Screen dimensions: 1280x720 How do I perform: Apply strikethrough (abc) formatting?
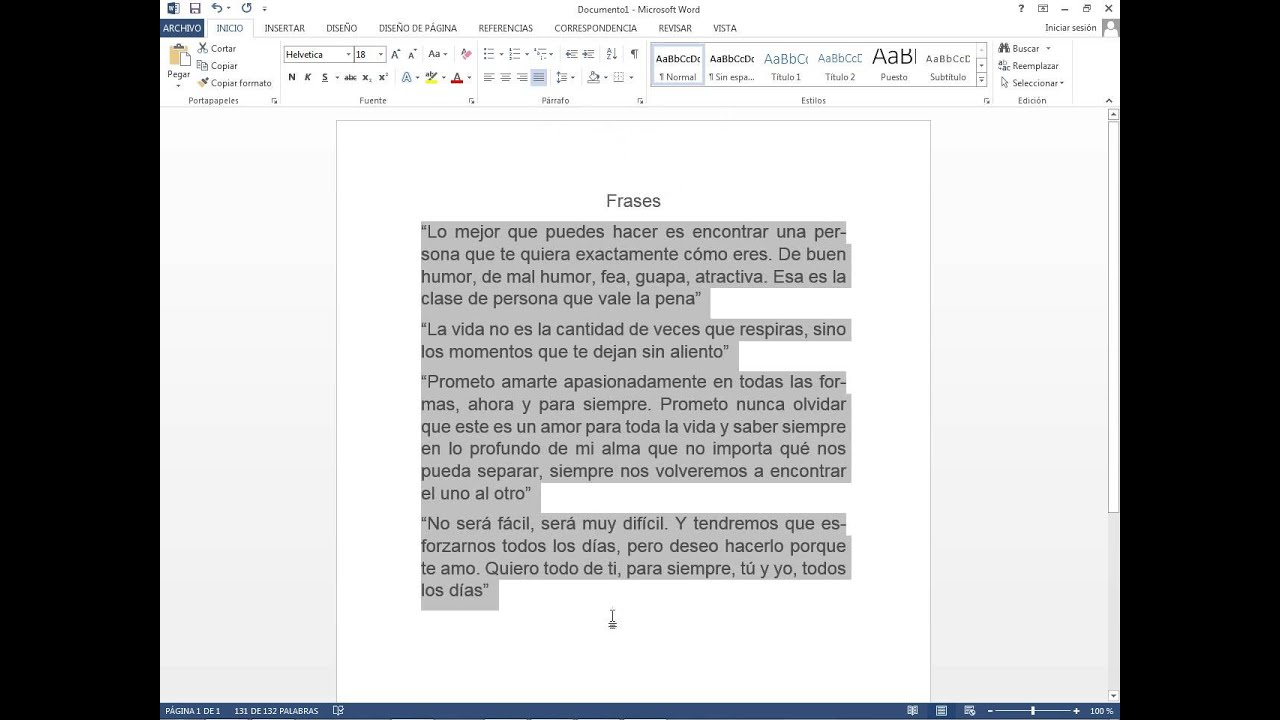350,77
